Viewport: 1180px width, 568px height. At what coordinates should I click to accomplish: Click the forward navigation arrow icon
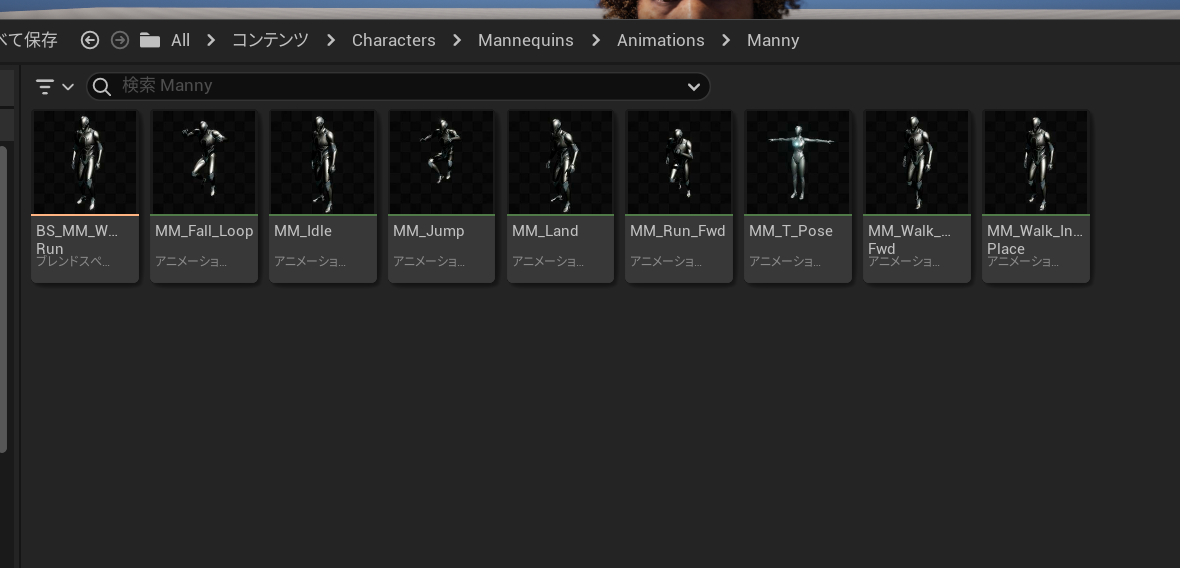(x=120, y=40)
